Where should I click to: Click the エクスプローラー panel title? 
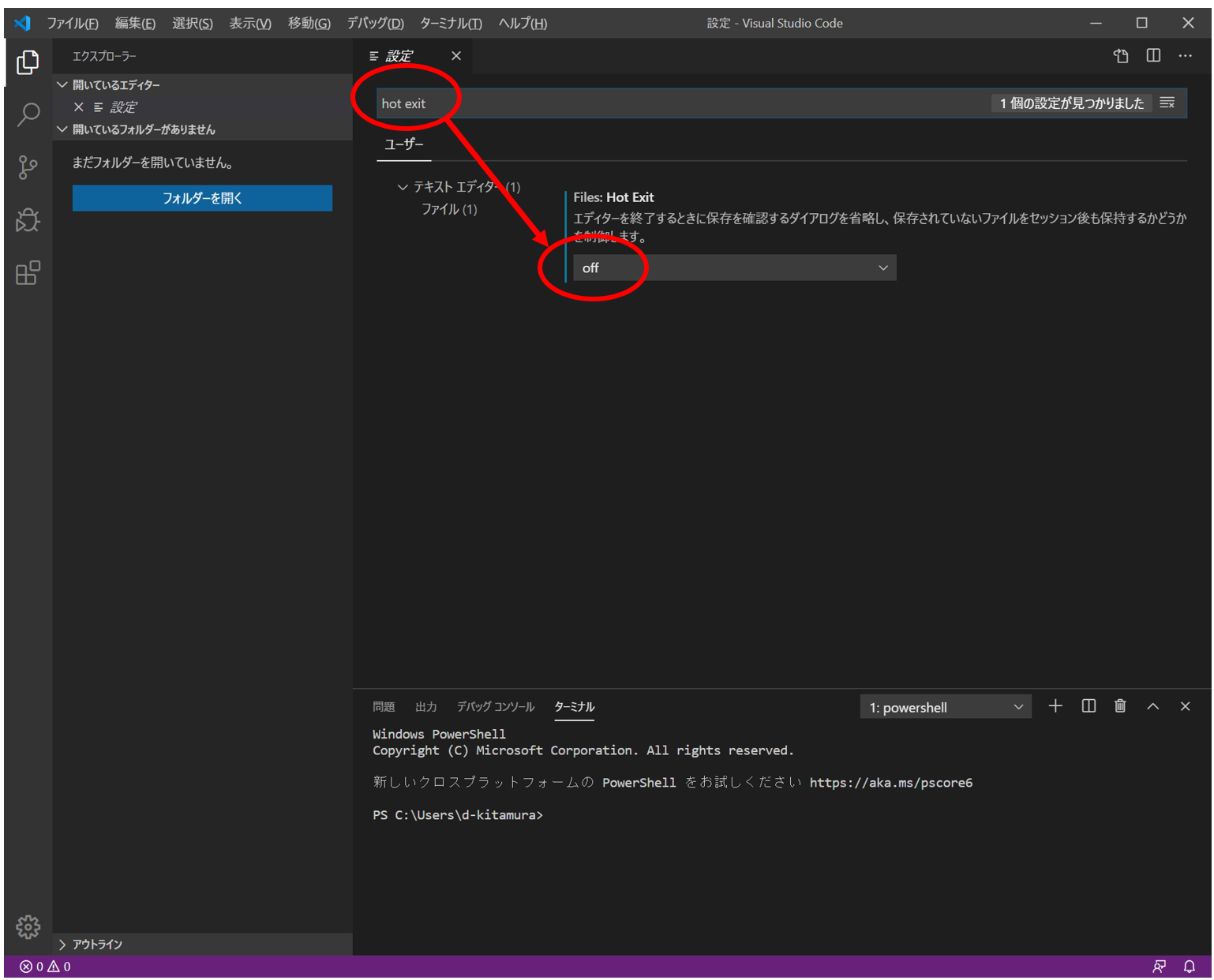point(104,56)
